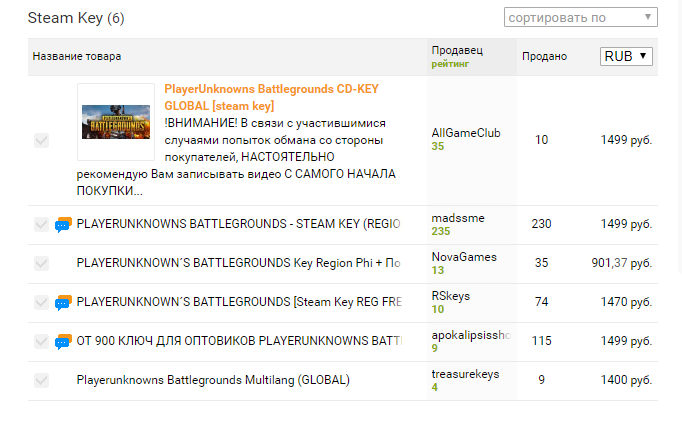Click chat icon beside ОТ 900 КЛЮЧ listing
The height and width of the screenshot is (428, 682).
(63, 341)
